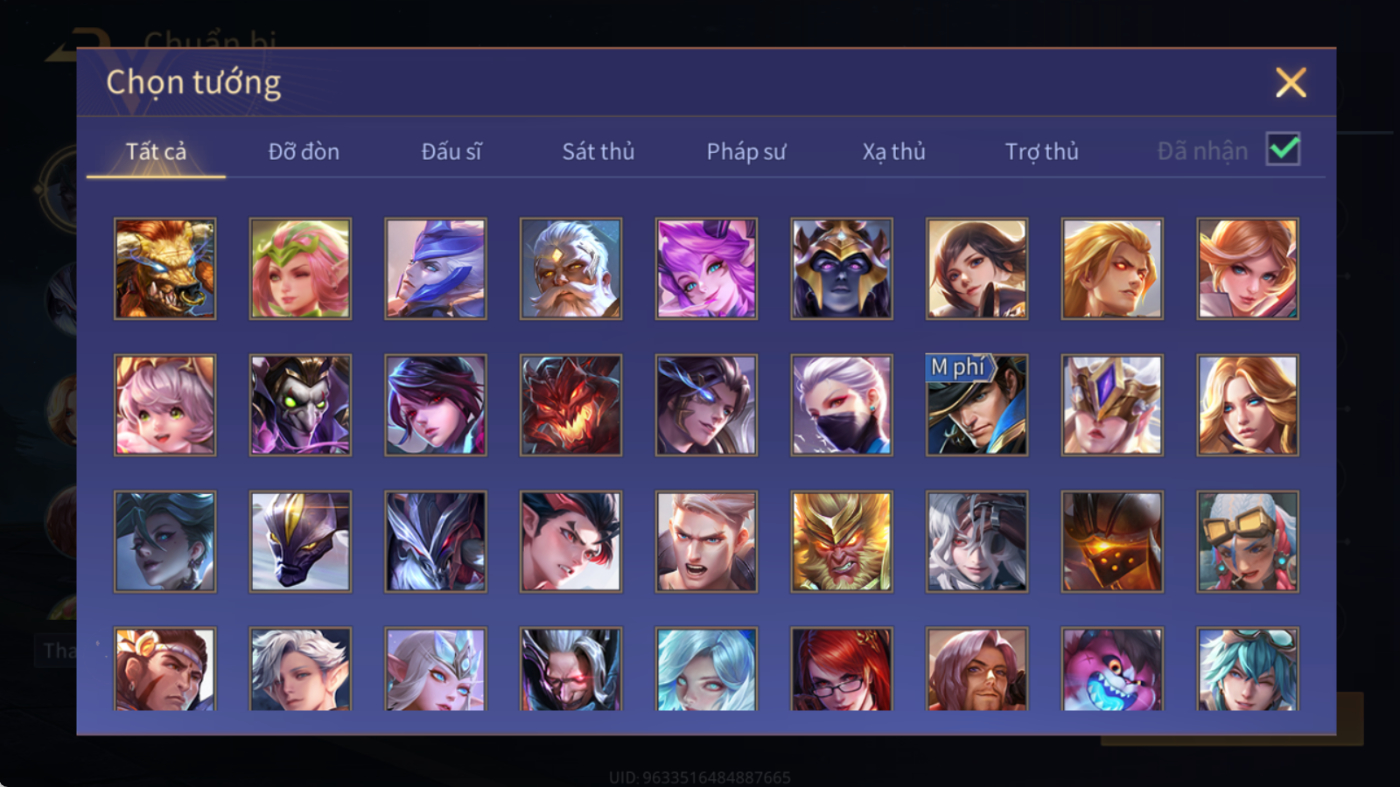Choose the red-haired woman with glasses

click(842, 669)
